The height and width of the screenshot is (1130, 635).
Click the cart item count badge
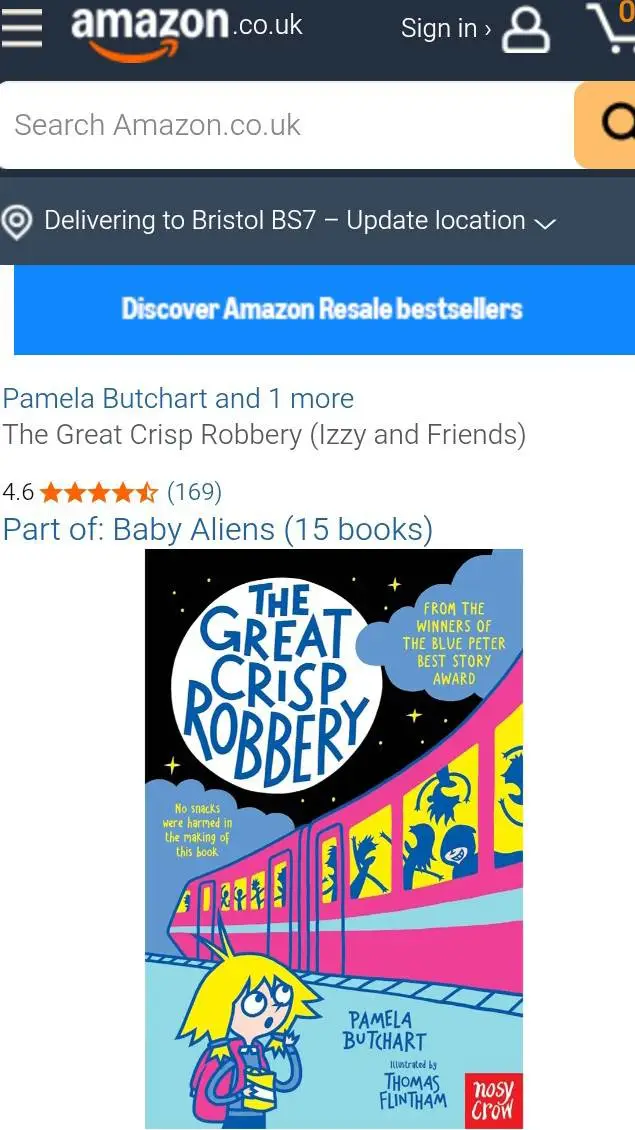pyautogui.click(x=628, y=10)
